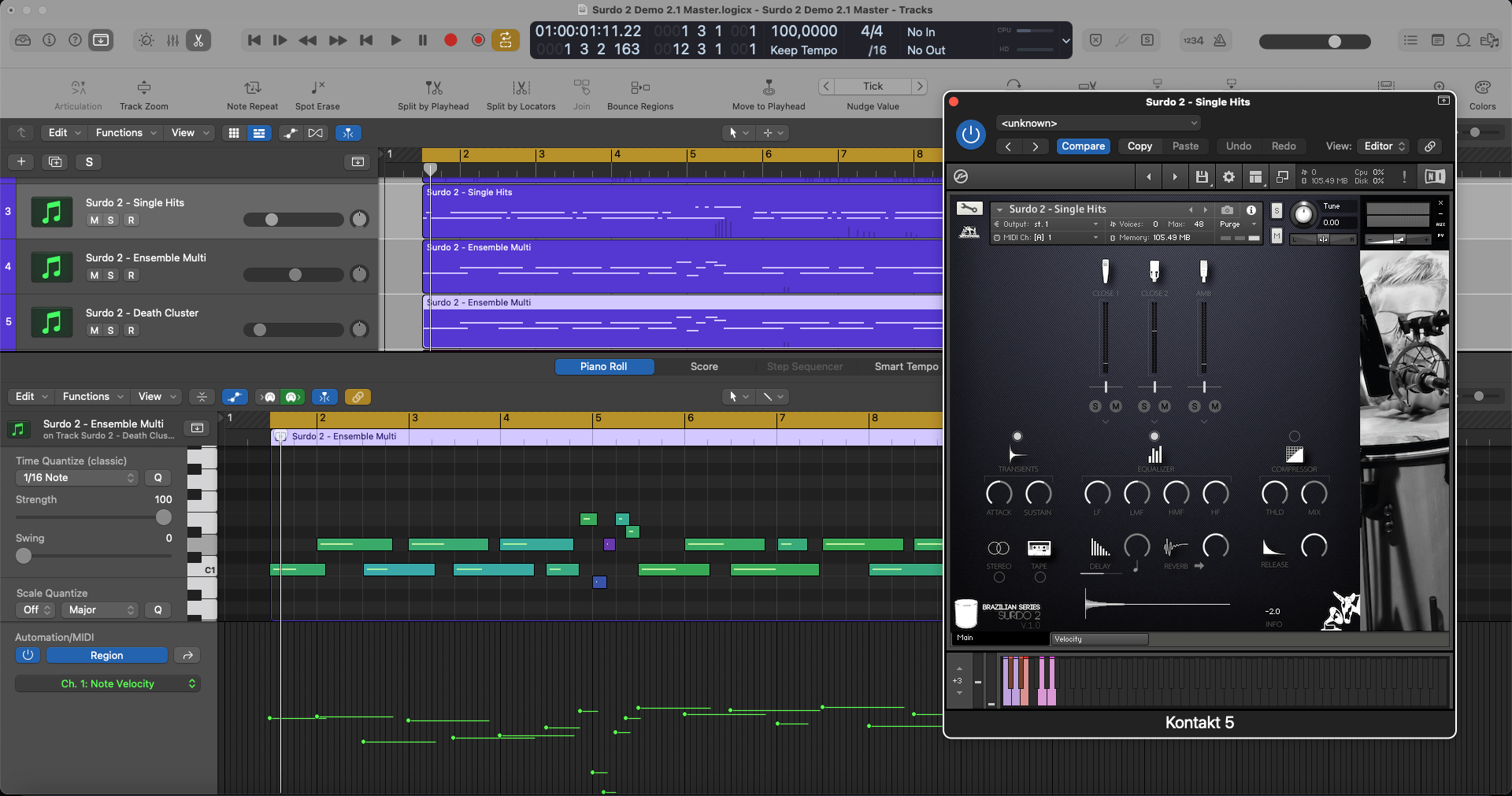1512x796 pixels.
Task: Open the Kontakt settings gear icon
Action: click(1228, 177)
